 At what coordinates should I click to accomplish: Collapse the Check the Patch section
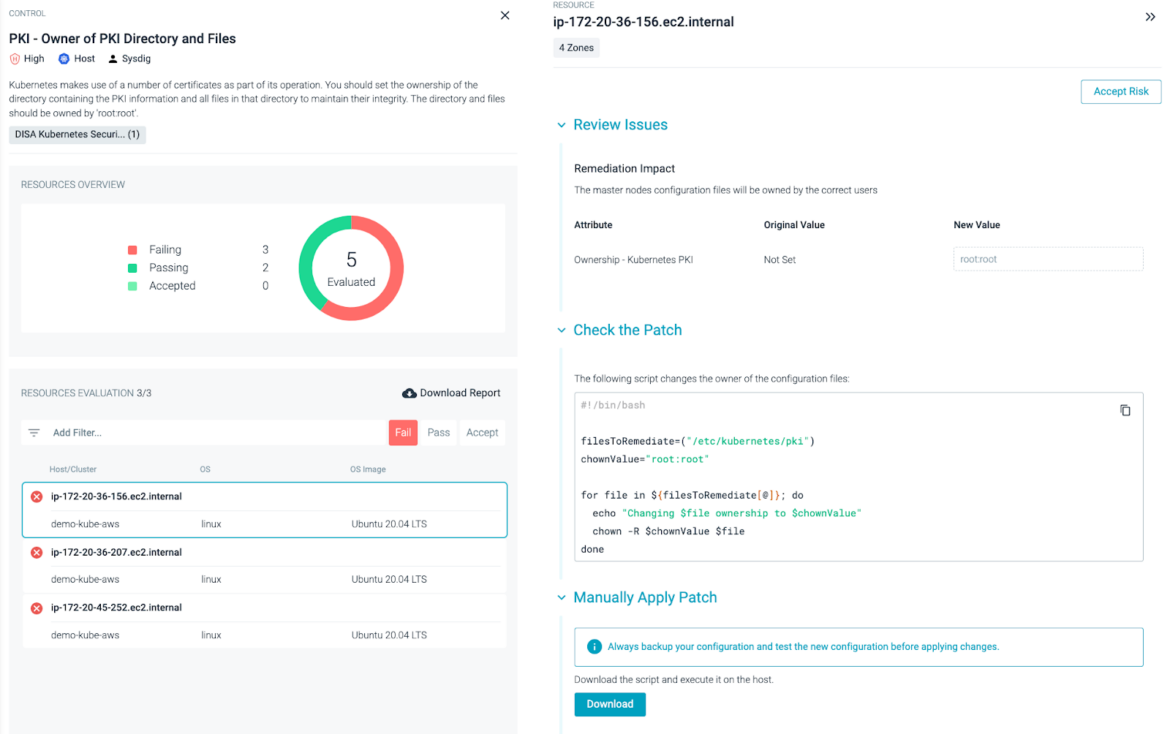pos(561,330)
